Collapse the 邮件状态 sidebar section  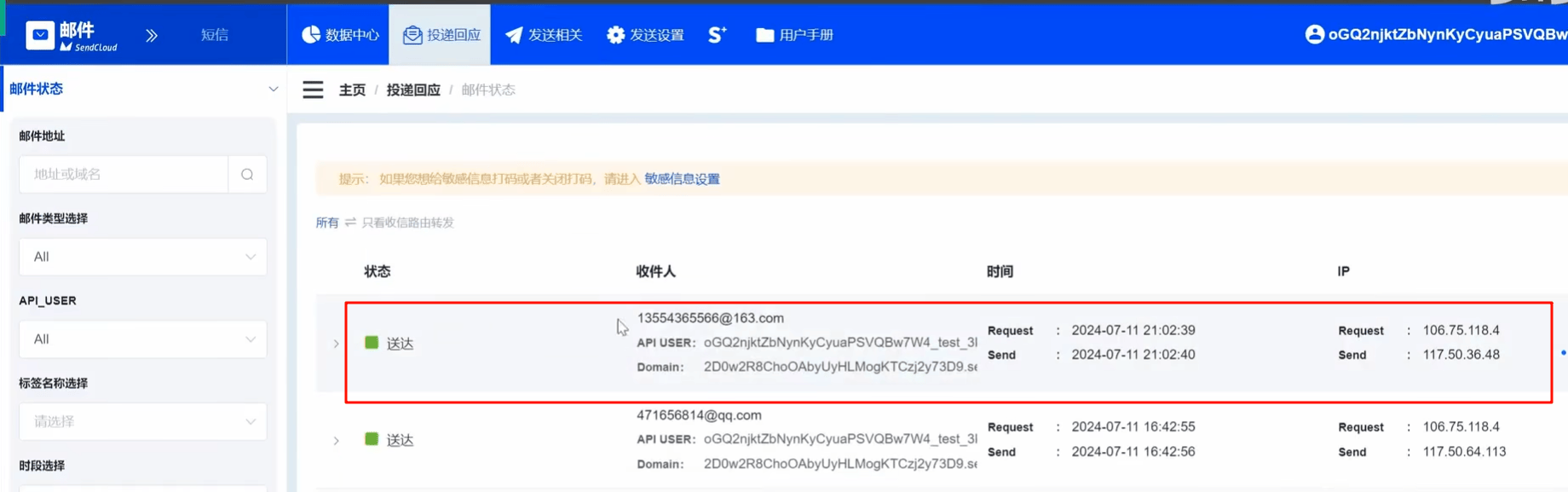tap(273, 89)
